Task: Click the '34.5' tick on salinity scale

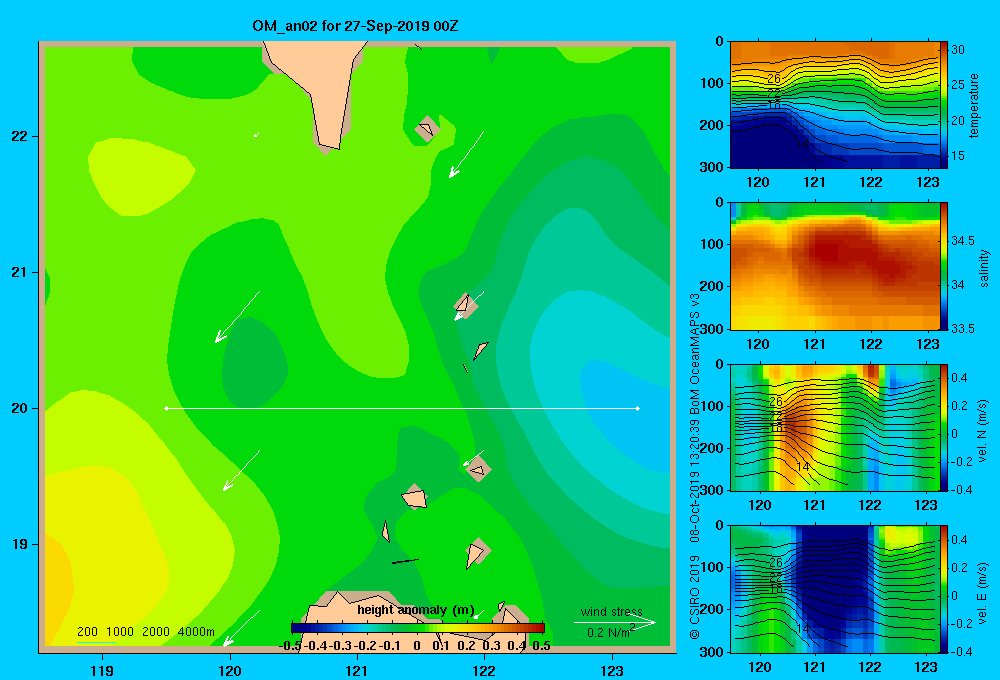Action: pos(962,240)
